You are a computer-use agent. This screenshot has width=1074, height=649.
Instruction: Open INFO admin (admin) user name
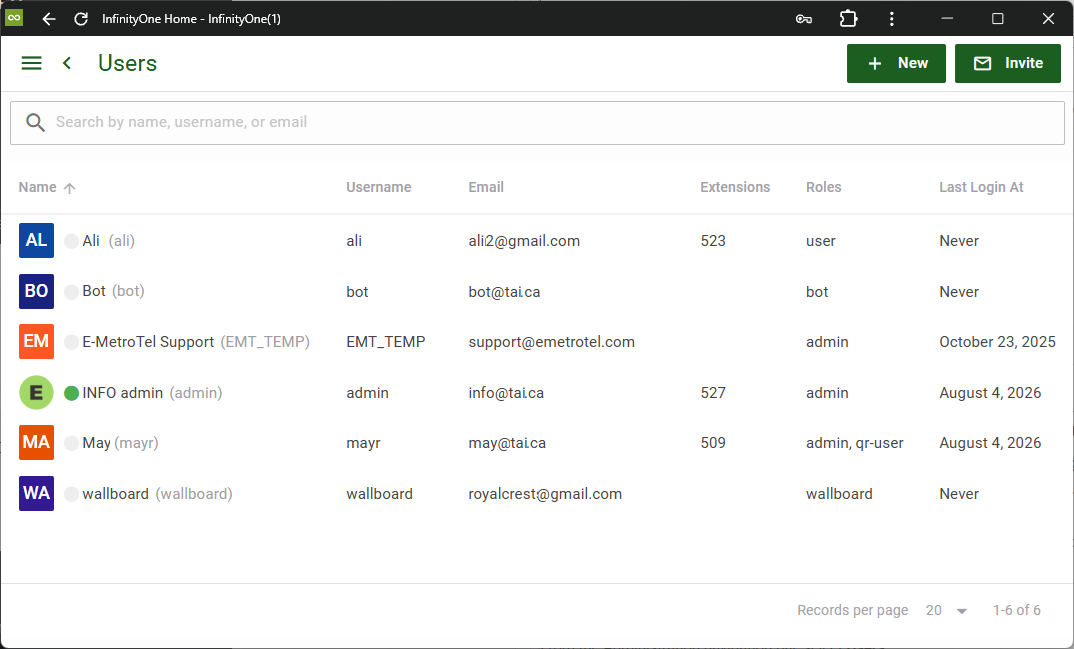pyautogui.click(x=152, y=393)
